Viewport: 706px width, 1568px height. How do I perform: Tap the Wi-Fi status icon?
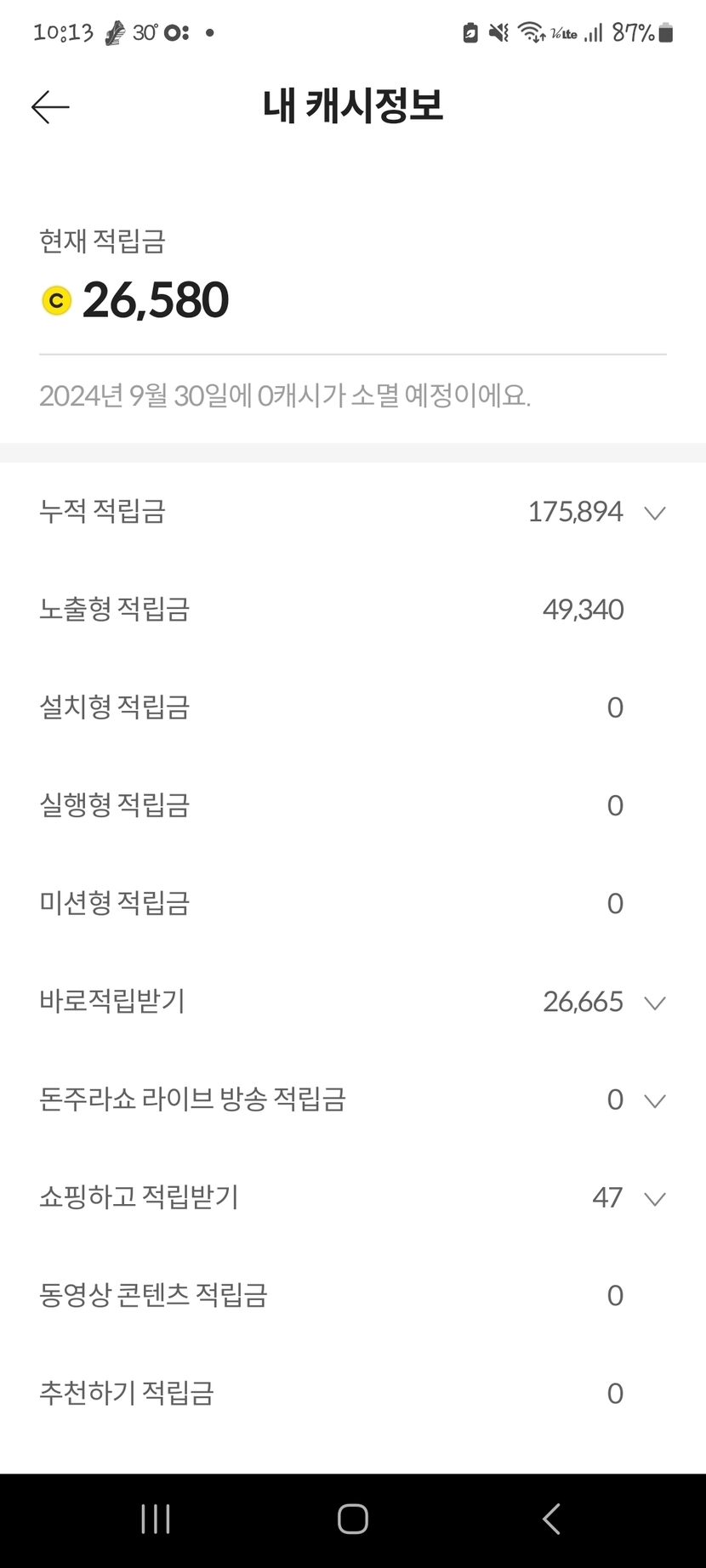click(x=532, y=33)
